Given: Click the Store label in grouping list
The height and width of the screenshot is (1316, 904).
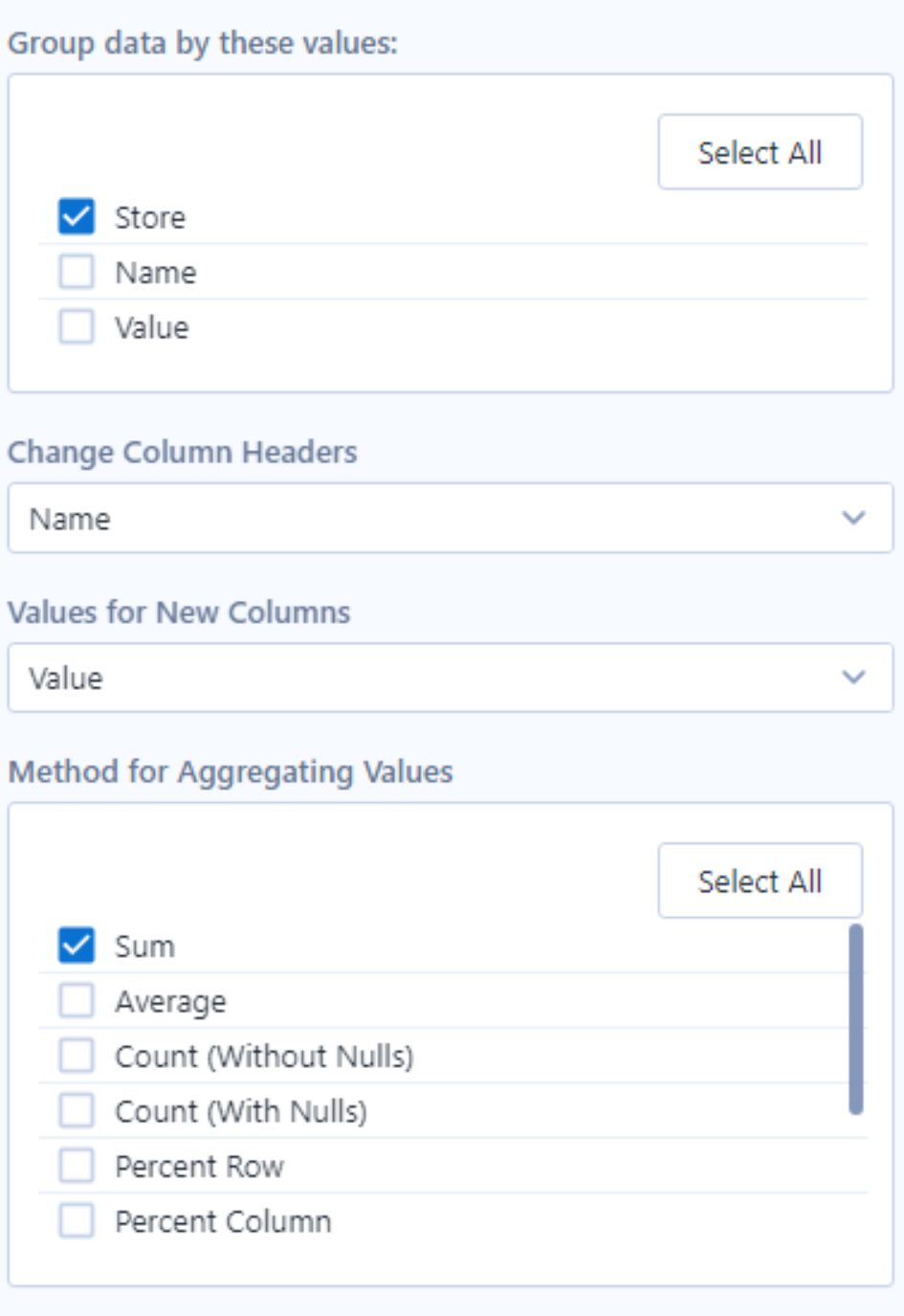Looking at the screenshot, I should (x=150, y=217).
